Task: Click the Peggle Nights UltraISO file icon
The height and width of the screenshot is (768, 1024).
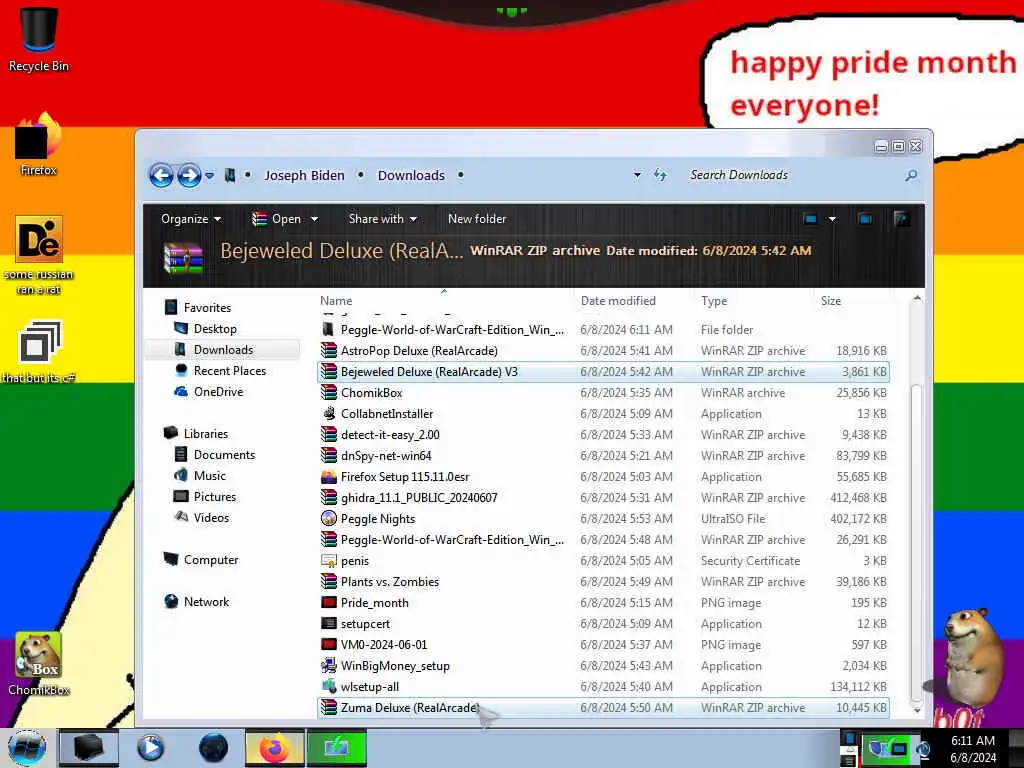Action: 328,519
